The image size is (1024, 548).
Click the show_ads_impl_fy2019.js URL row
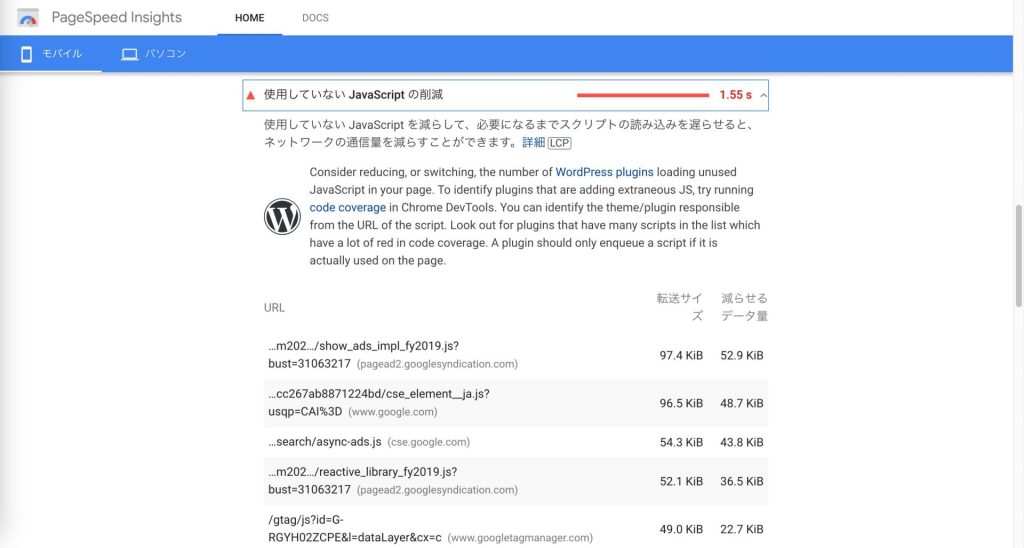(x=516, y=355)
